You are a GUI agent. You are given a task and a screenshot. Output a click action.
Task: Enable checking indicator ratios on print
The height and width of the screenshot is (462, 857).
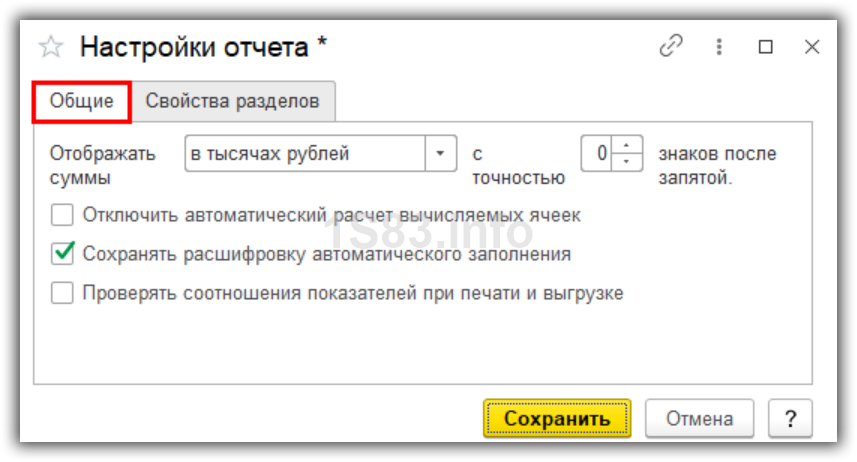pos(63,293)
